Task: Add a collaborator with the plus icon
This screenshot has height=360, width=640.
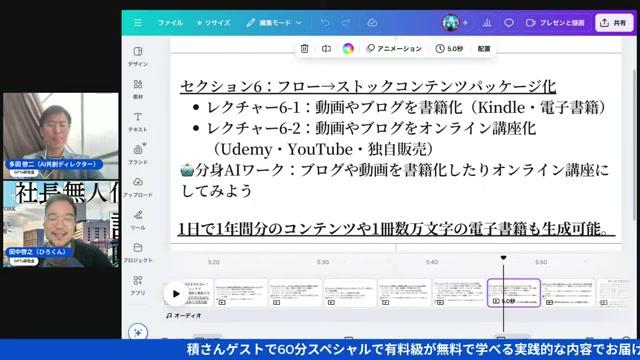Action: 465,23
